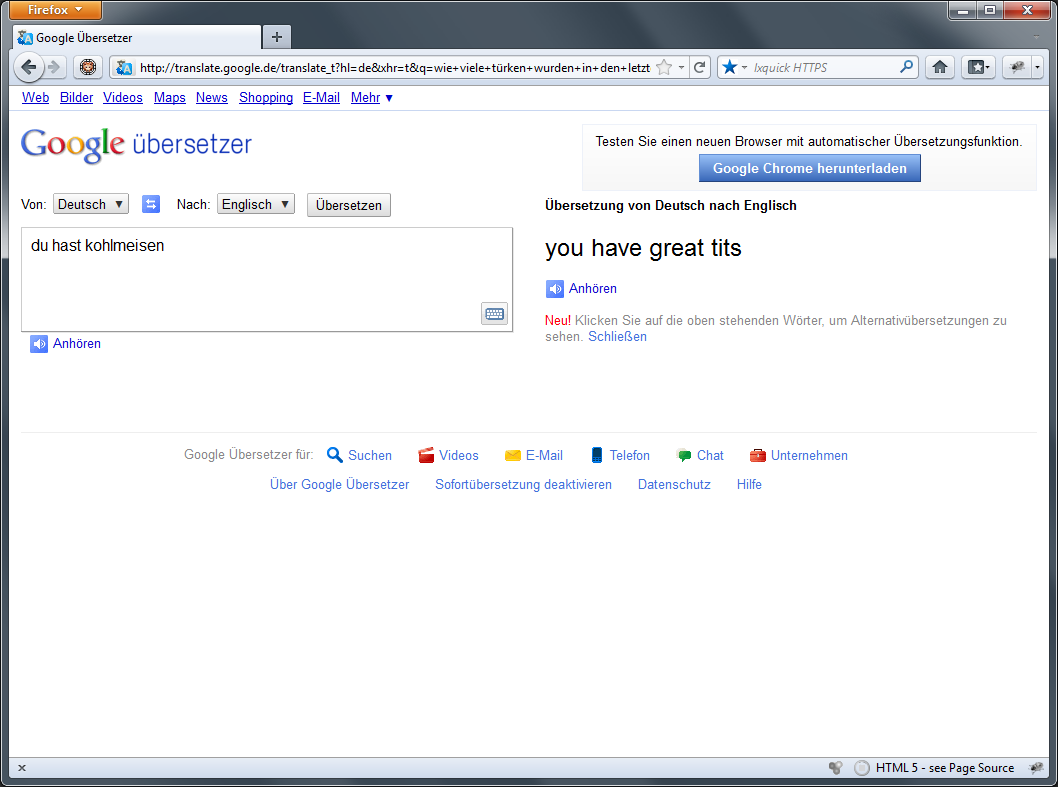Swap source and target languages
Viewport: 1058px width, 787px height.
(x=151, y=204)
